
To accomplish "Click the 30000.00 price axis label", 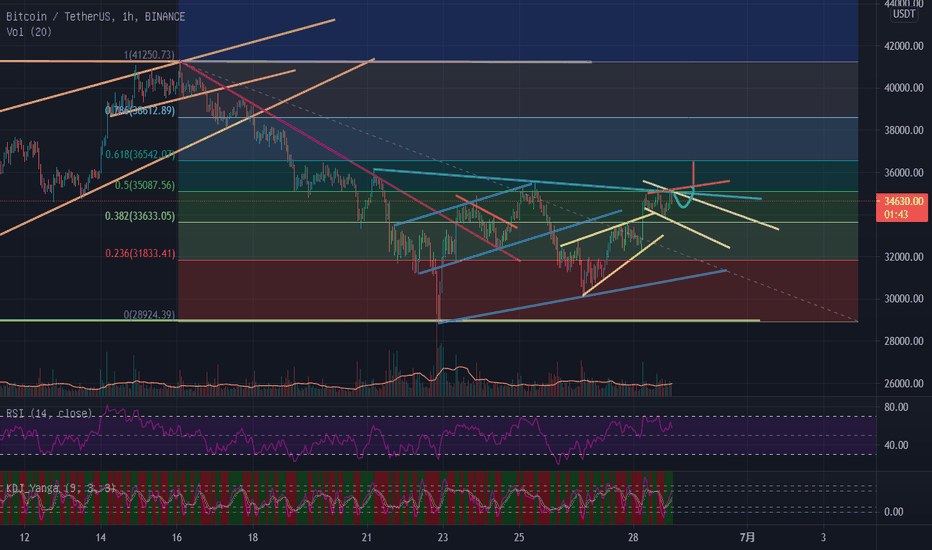I will (903, 299).
